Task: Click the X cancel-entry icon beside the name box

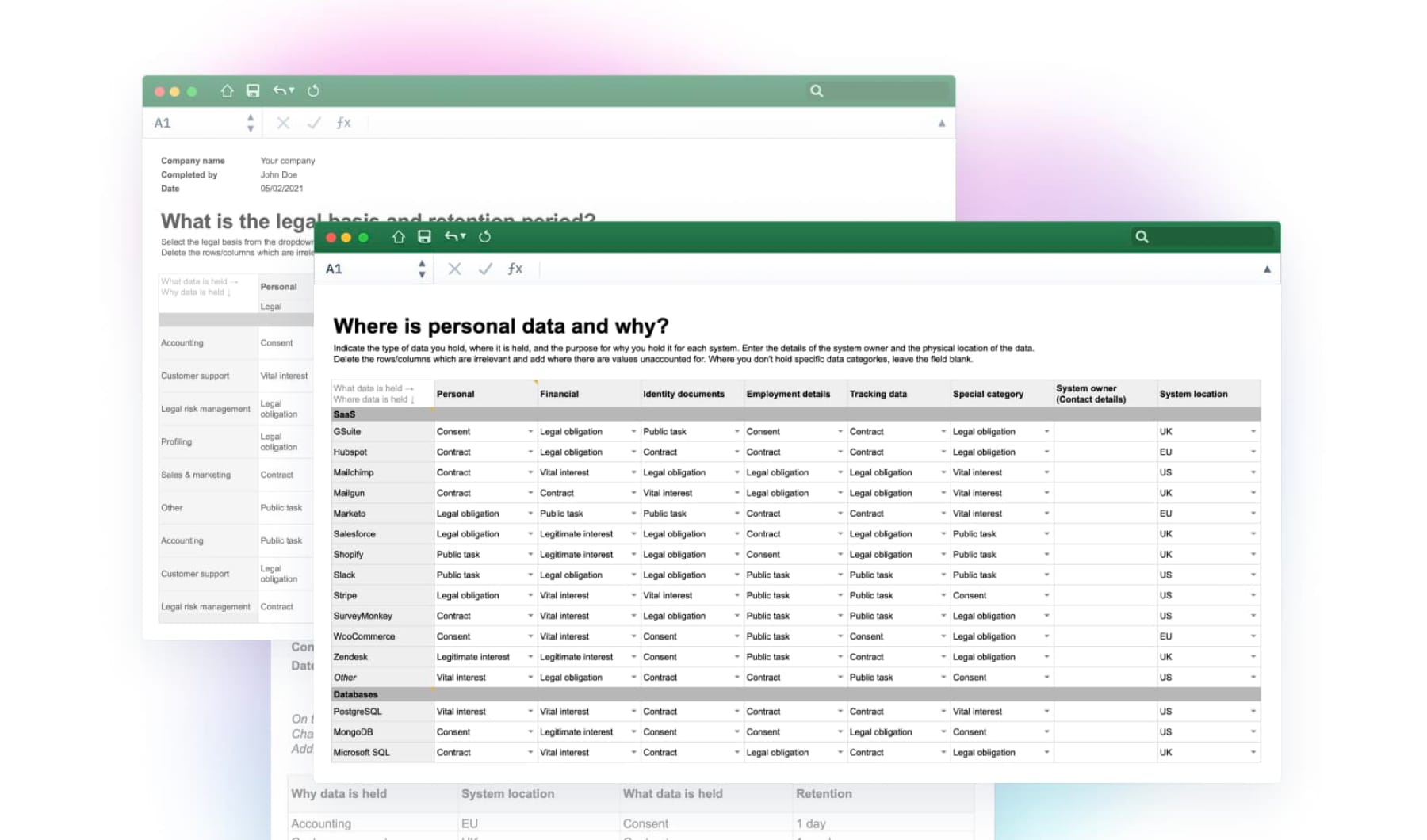Action: [x=454, y=269]
